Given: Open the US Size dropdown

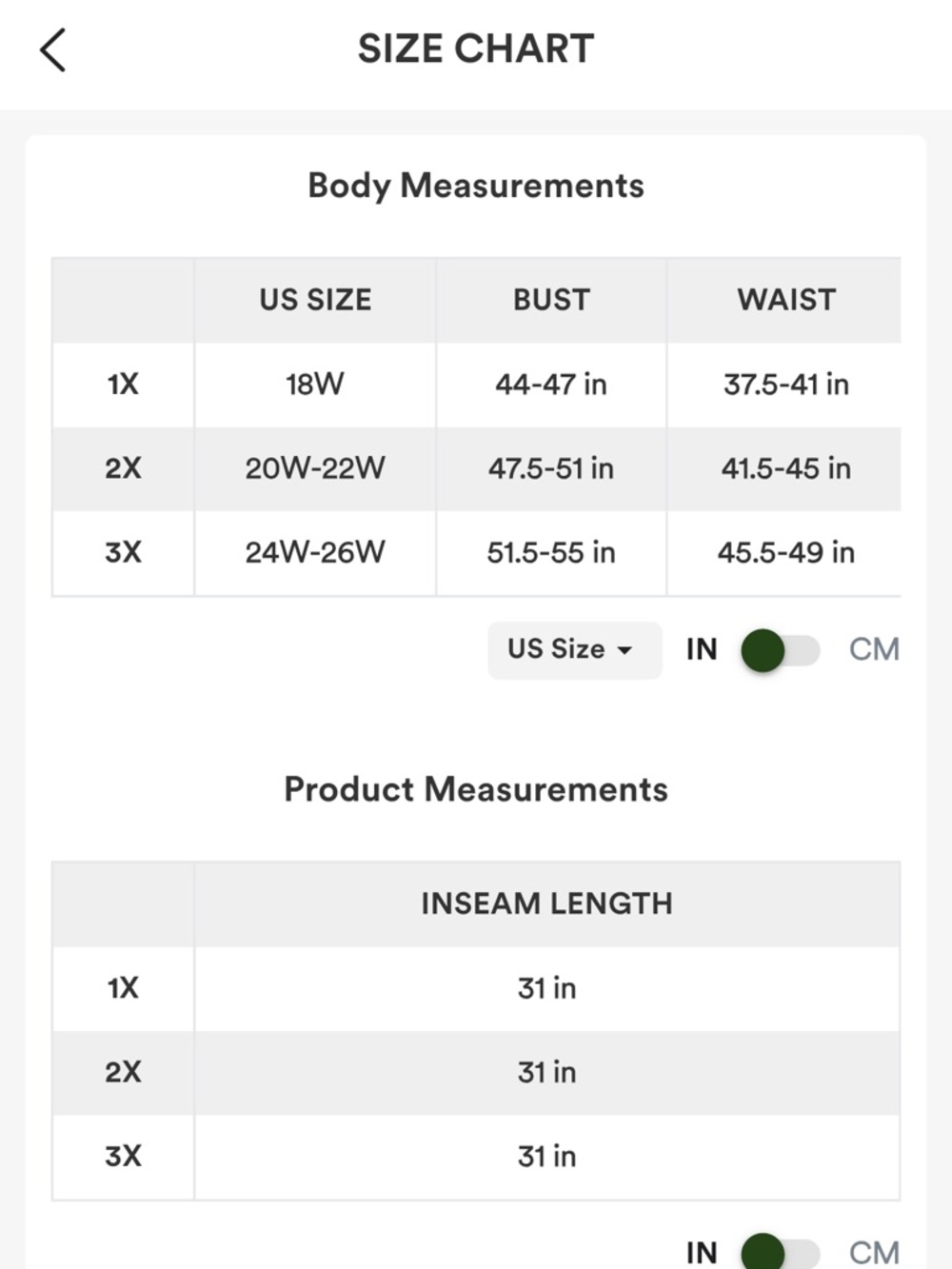Looking at the screenshot, I should tap(574, 650).
